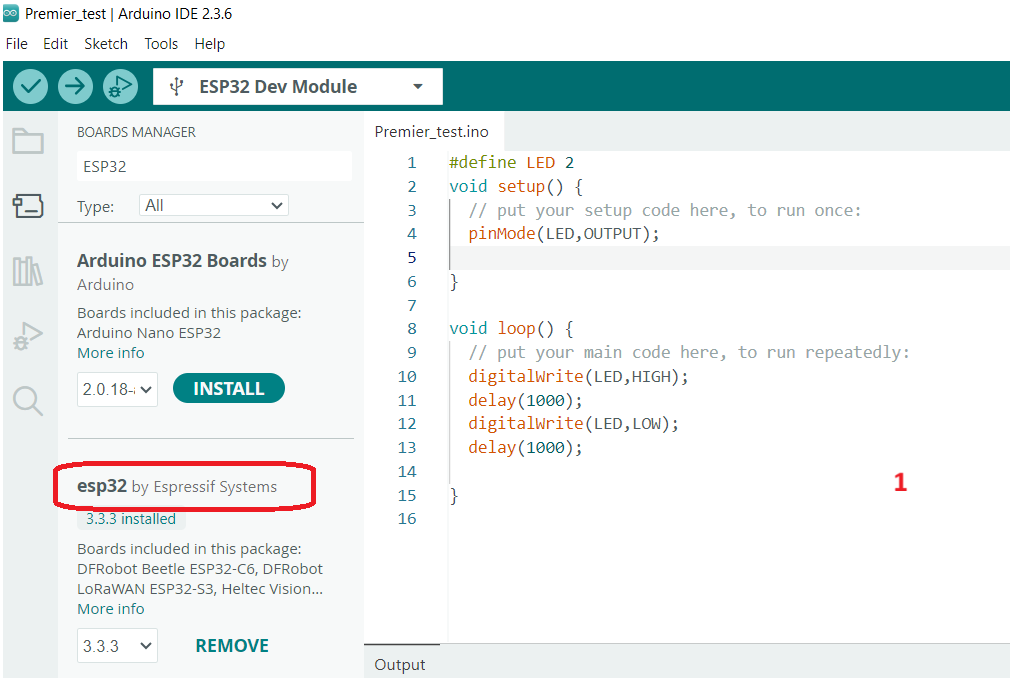This screenshot has width=1010, height=680.
Task: Open the Debug sidebar icon
Action: [28, 336]
